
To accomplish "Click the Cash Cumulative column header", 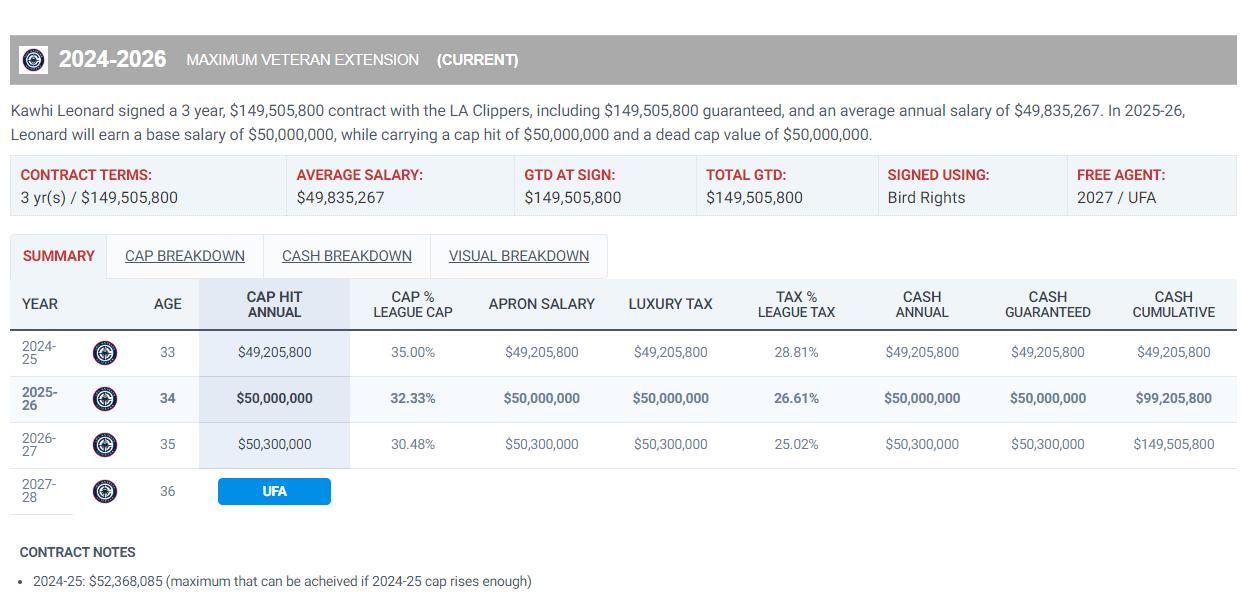I will coord(1174,304).
